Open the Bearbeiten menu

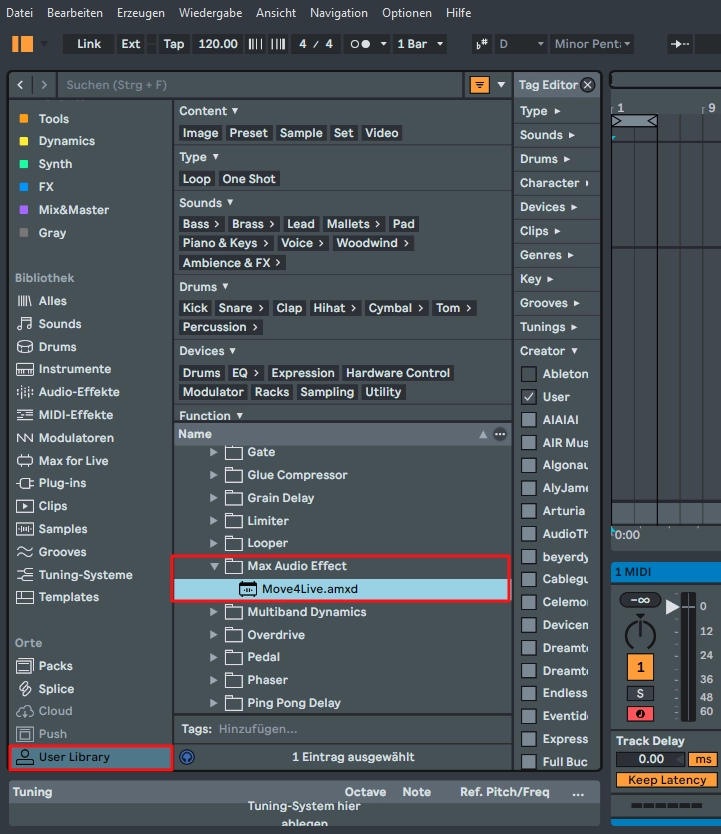coord(75,13)
